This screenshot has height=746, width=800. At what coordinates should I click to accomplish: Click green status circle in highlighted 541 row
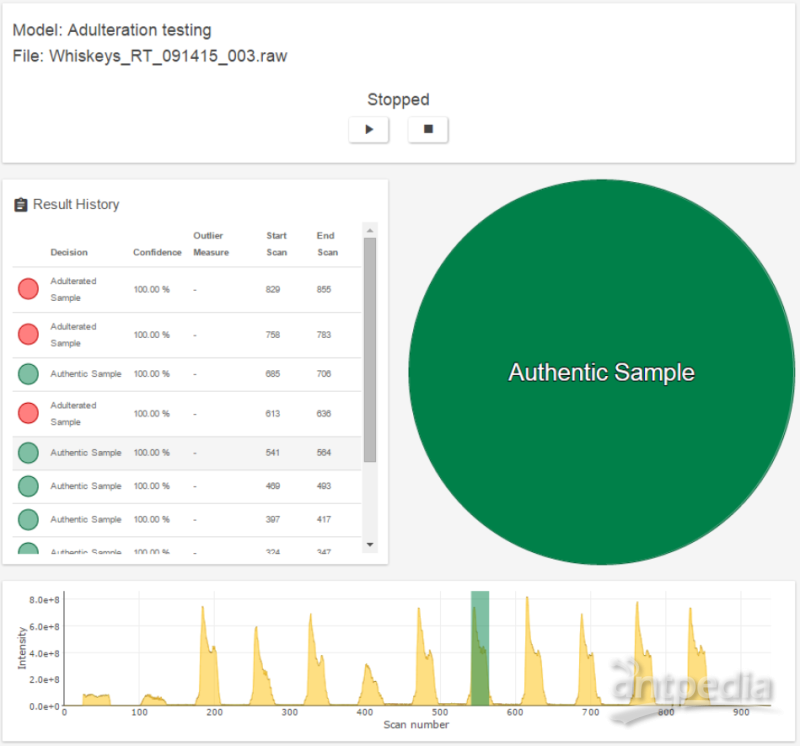point(28,453)
